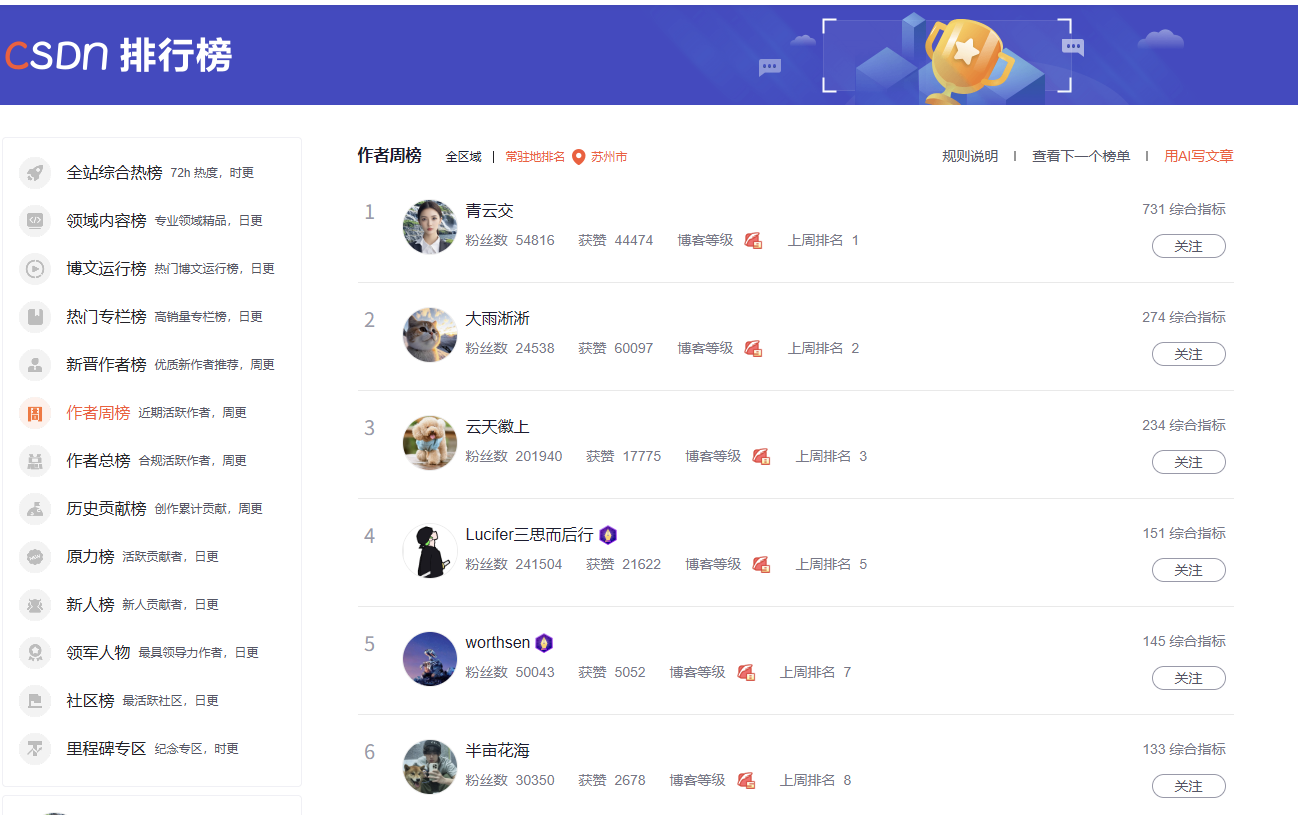Follow author 青云交 with 关注 button

pos(1188,246)
